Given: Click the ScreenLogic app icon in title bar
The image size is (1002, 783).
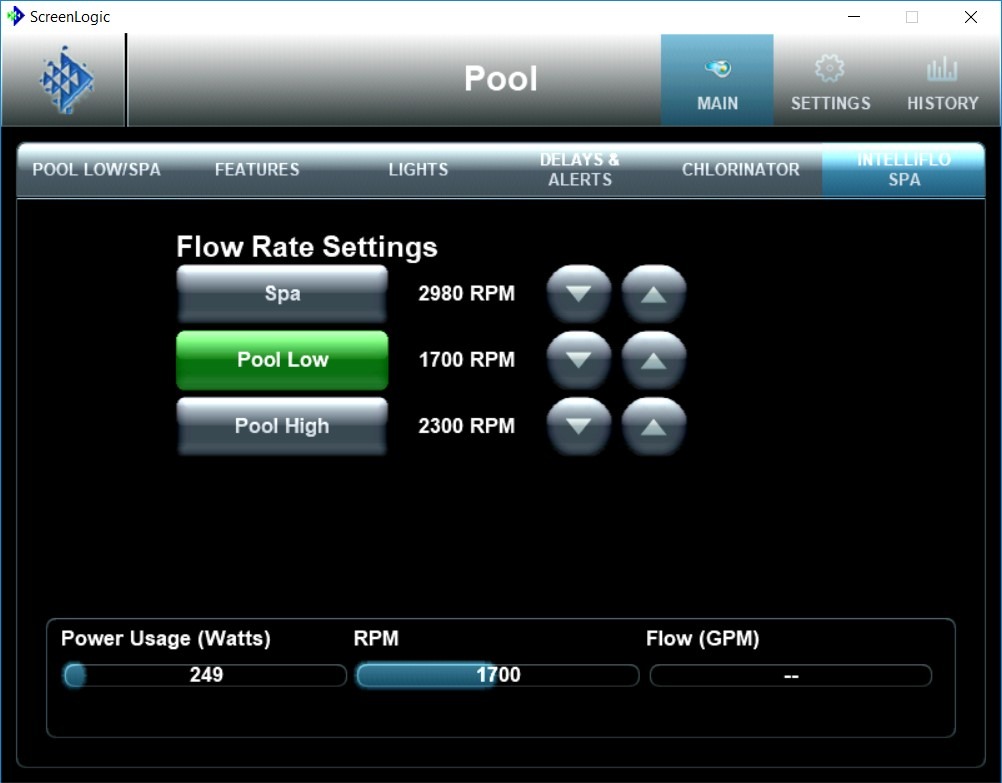Looking at the screenshot, I should pyautogui.click(x=15, y=17).
